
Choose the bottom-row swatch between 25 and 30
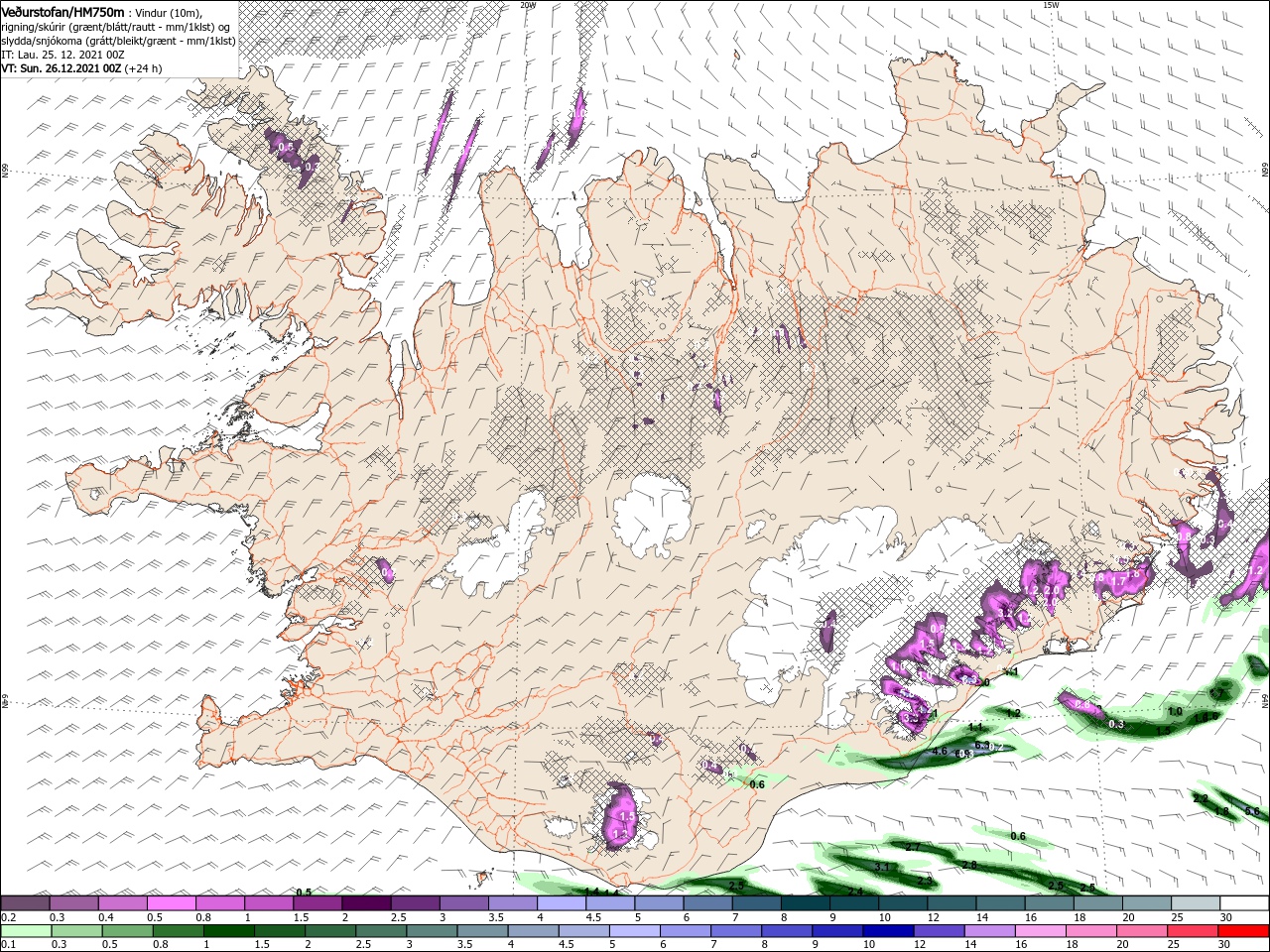[x=1191, y=931]
